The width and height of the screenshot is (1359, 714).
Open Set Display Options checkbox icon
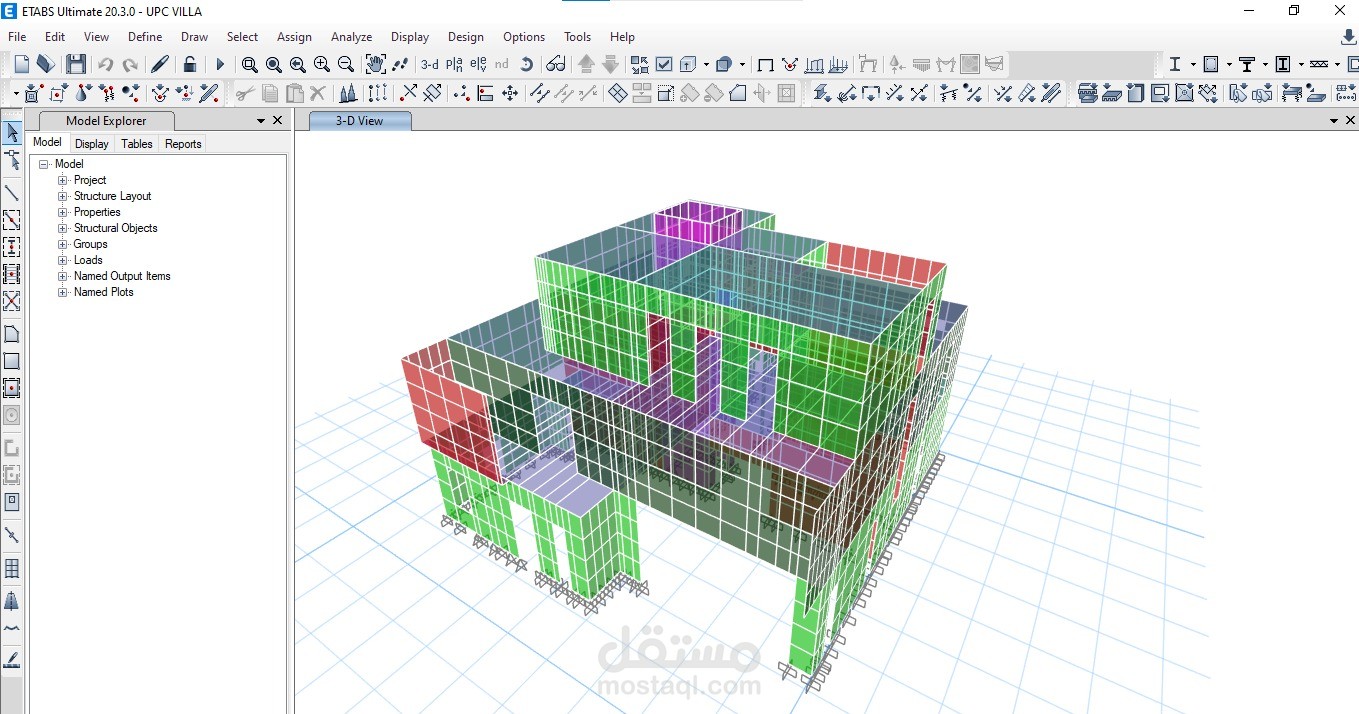point(663,64)
